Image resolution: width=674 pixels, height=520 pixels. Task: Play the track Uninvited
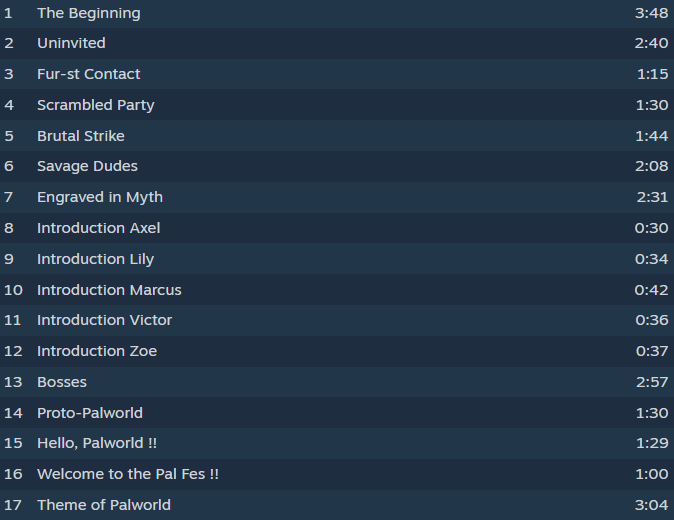click(337, 43)
